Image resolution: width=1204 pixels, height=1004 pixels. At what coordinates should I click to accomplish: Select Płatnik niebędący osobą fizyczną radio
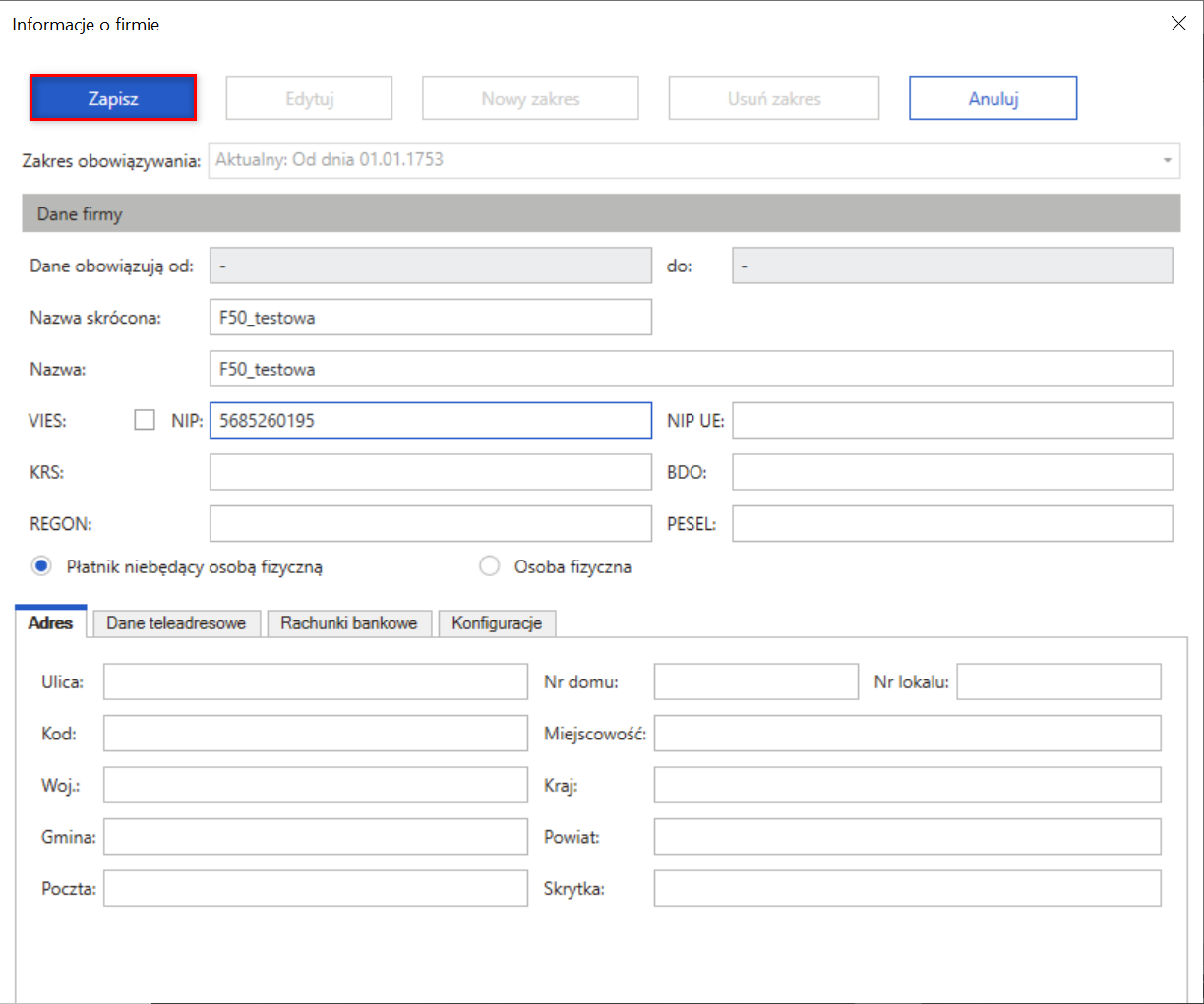click(x=41, y=566)
